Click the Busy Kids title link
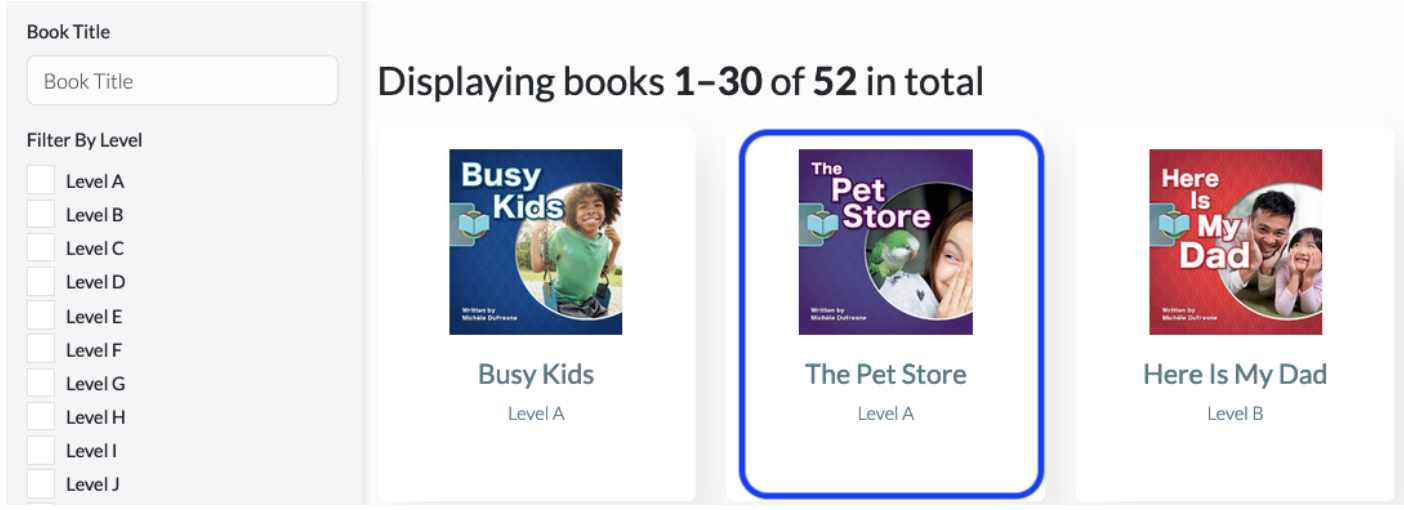 tap(536, 374)
